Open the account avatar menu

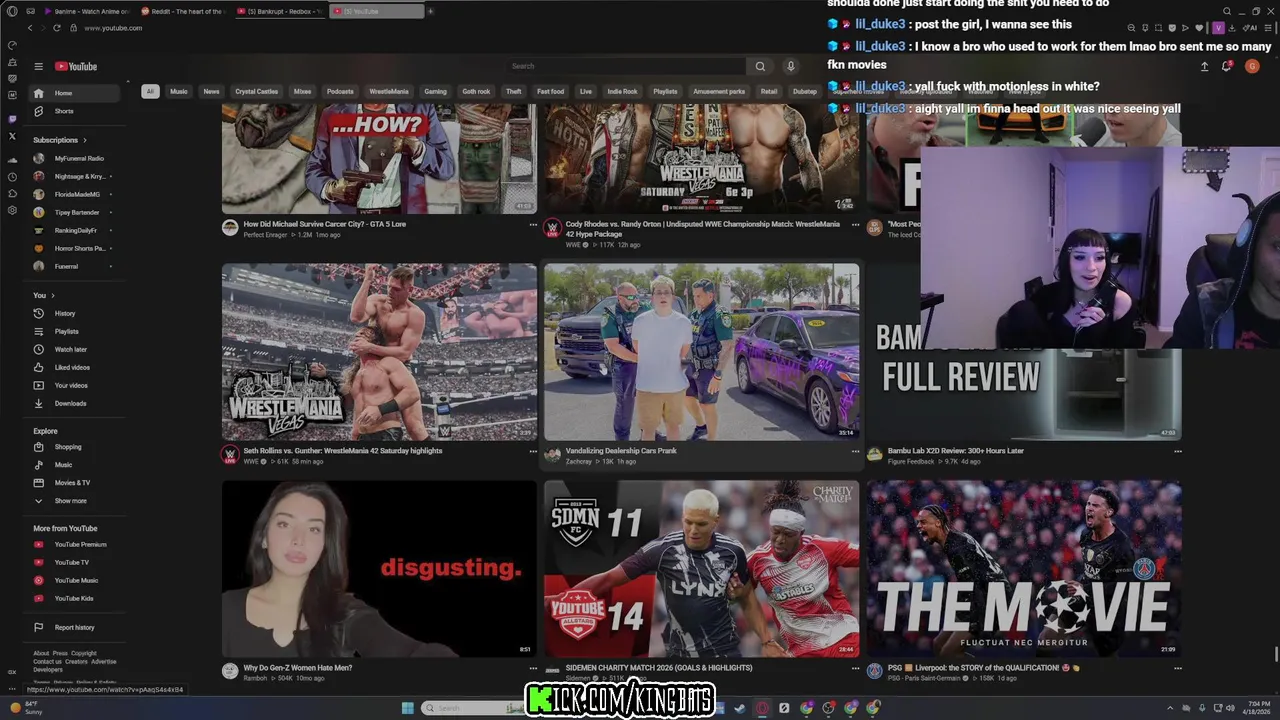1252,66
